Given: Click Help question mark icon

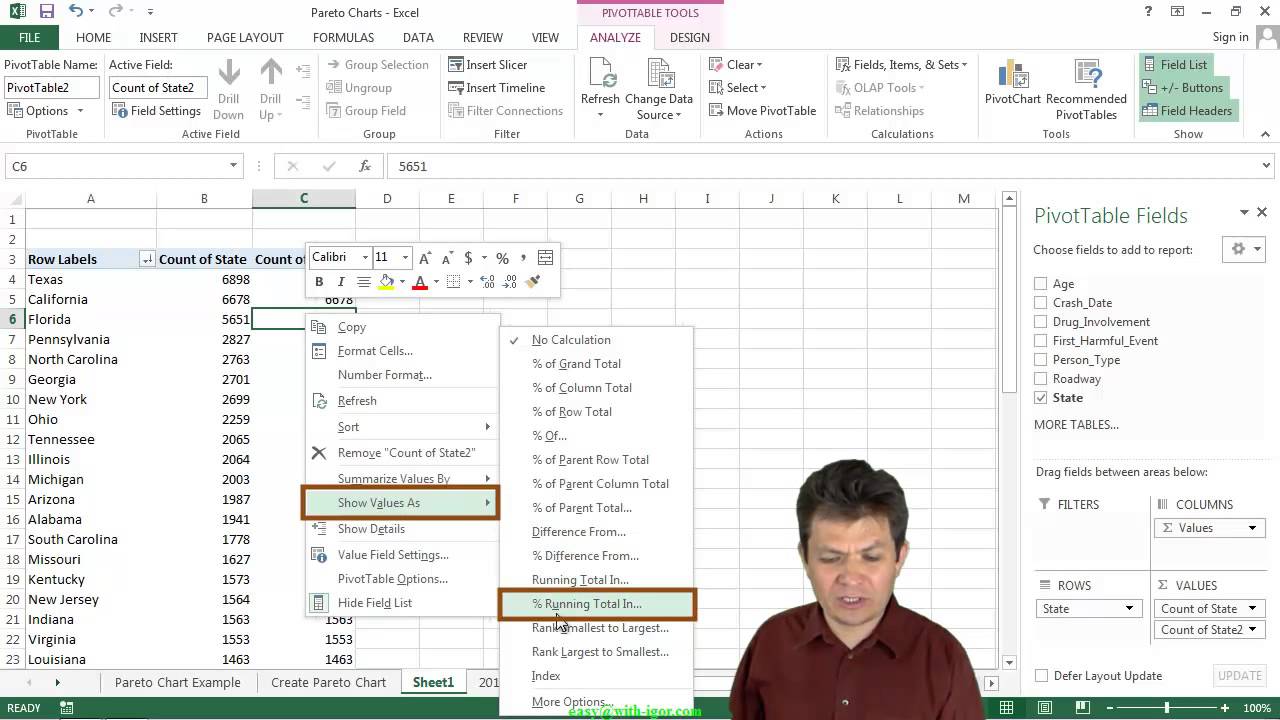Looking at the screenshot, I should pos(1148,12).
